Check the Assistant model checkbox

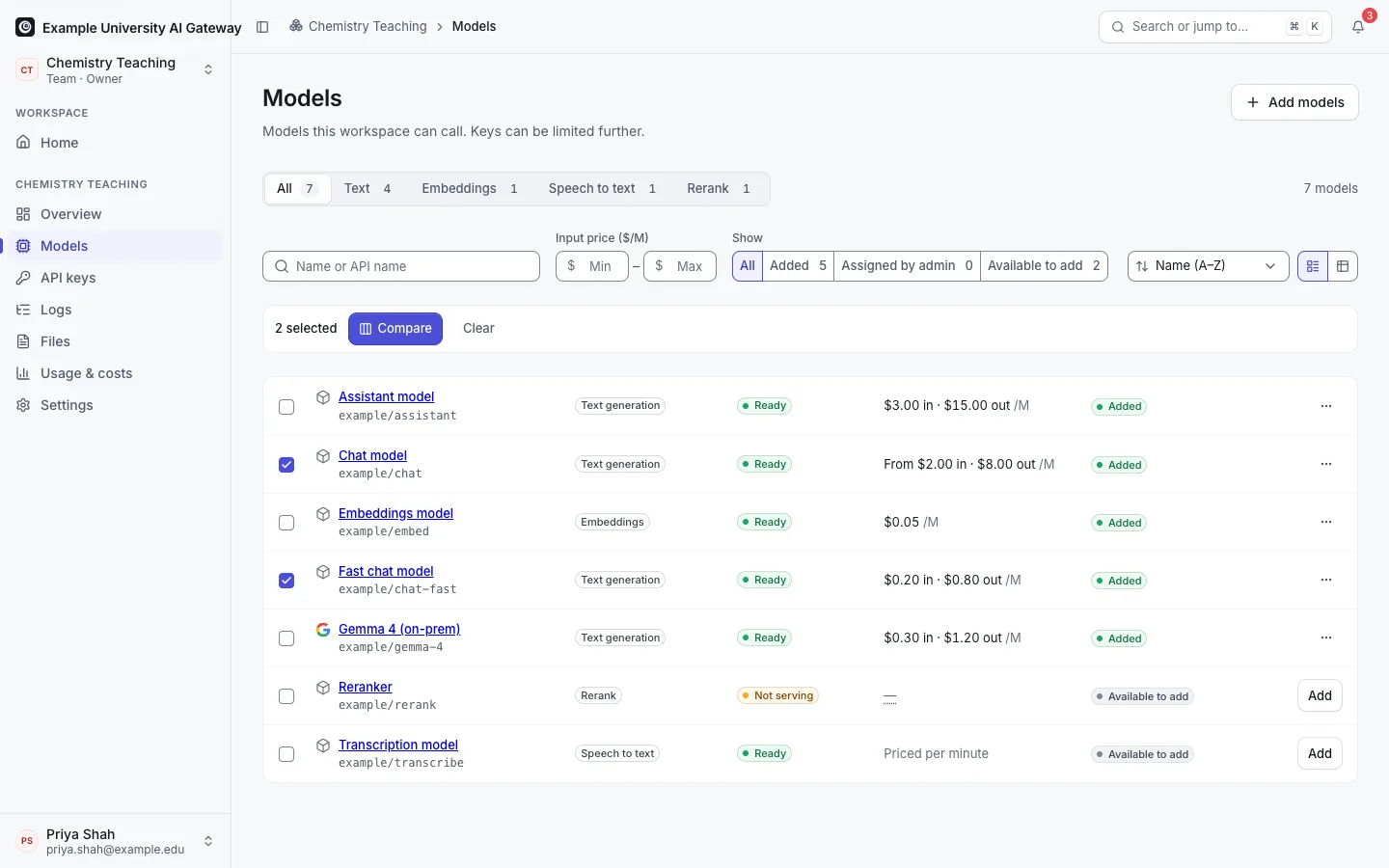coord(286,407)
